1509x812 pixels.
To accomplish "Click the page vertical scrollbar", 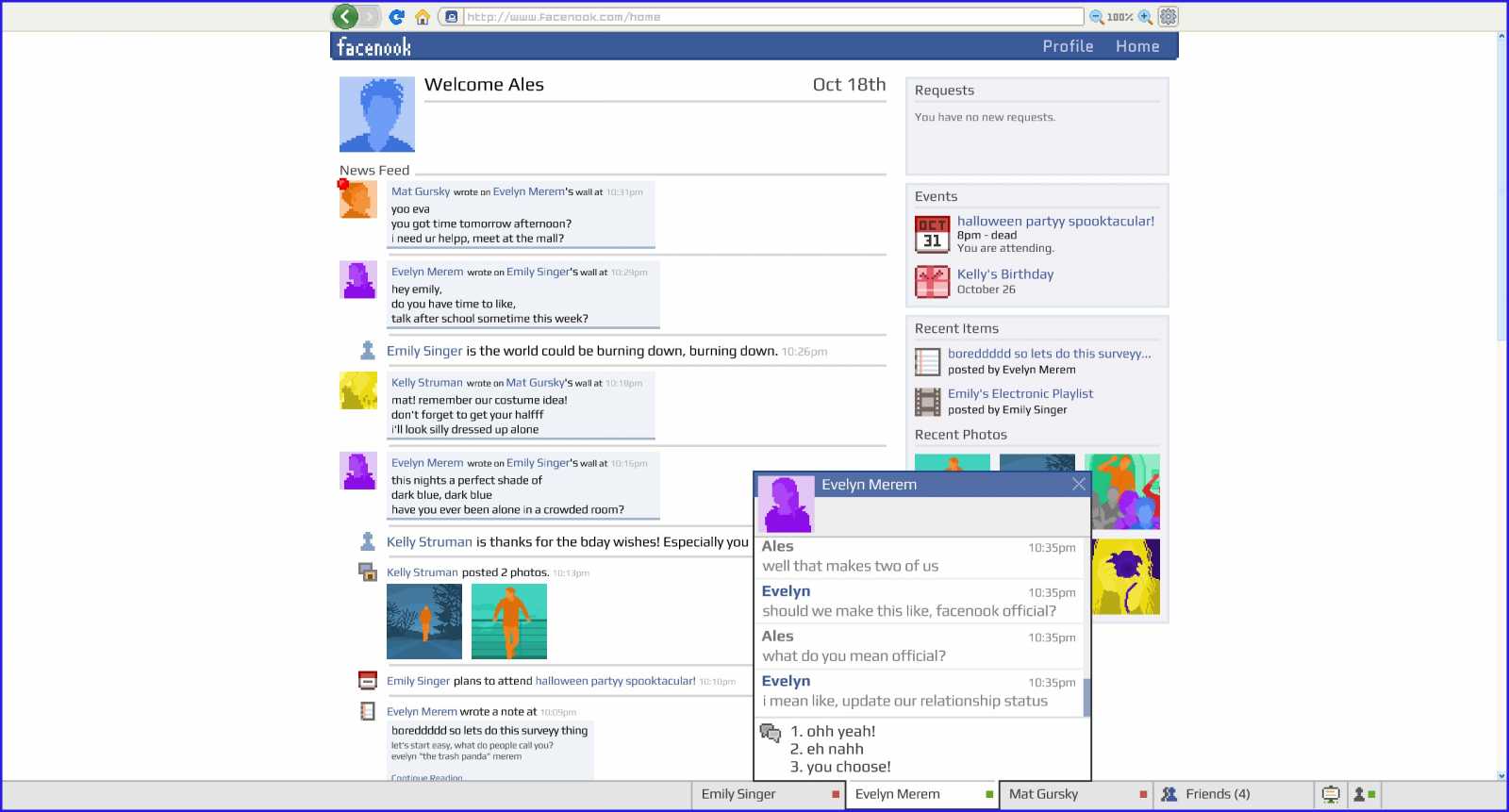I will [x=1501, y=189].
